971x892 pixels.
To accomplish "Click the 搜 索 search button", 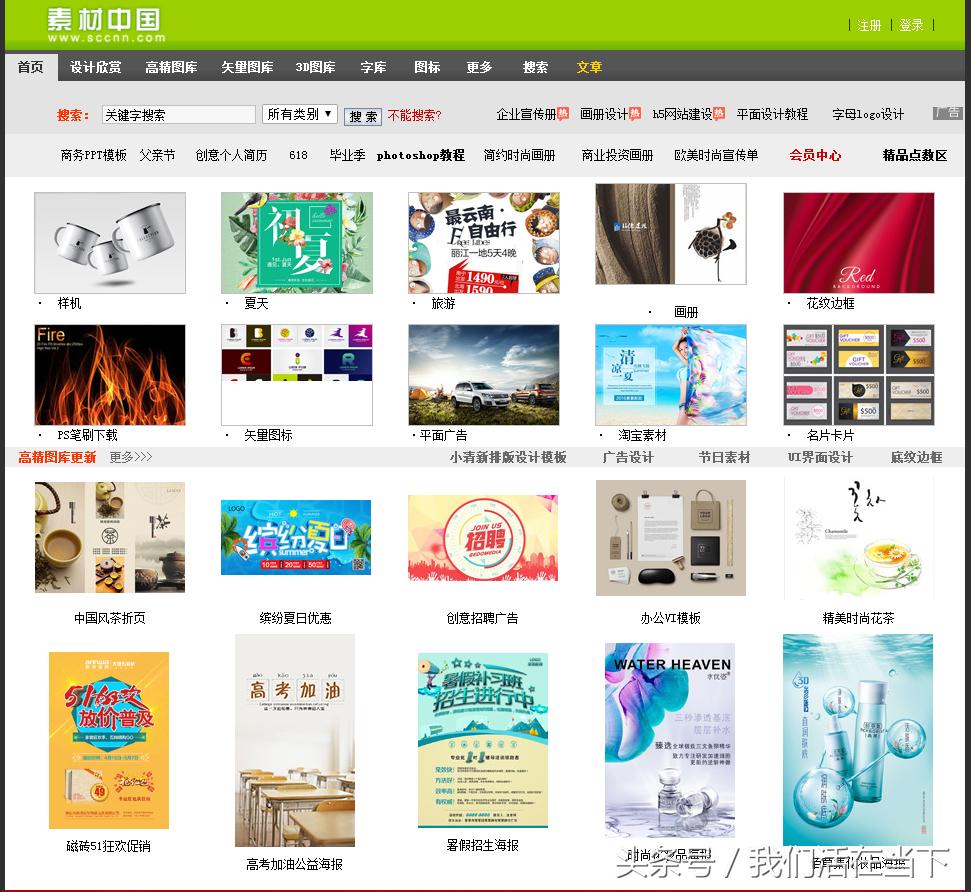I will (362, 116).
